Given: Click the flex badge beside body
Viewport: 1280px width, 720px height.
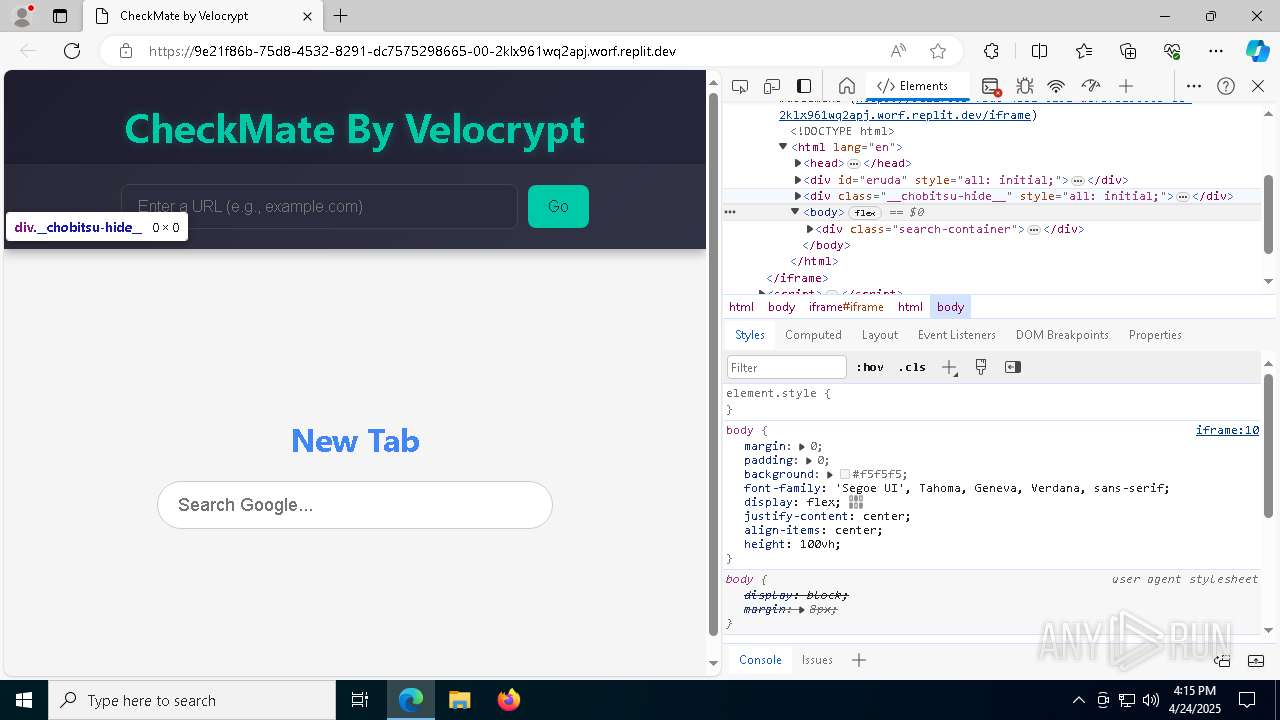Looking at the screenshot, I should click(x=864, y=212).
